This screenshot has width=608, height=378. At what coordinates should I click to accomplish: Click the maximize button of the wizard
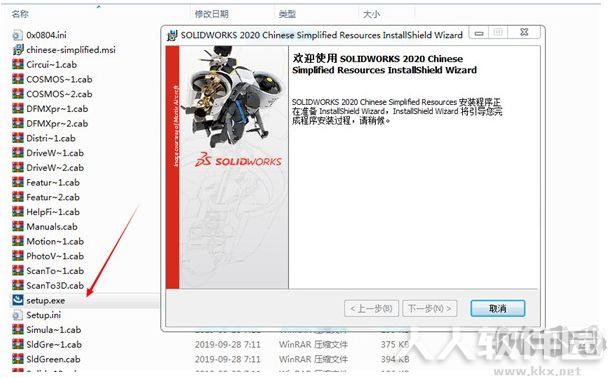pyautogui.click(x=498, y=33)
